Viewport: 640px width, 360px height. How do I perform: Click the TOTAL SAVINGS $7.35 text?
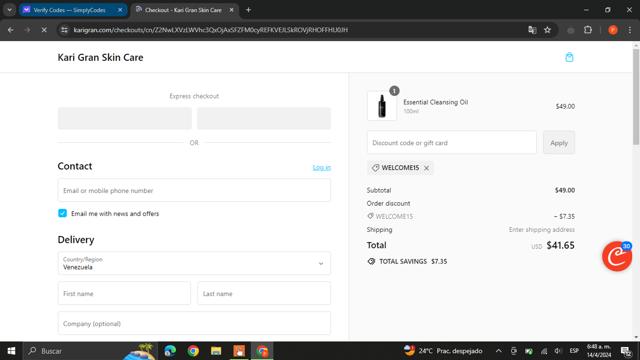click(413, 261)
